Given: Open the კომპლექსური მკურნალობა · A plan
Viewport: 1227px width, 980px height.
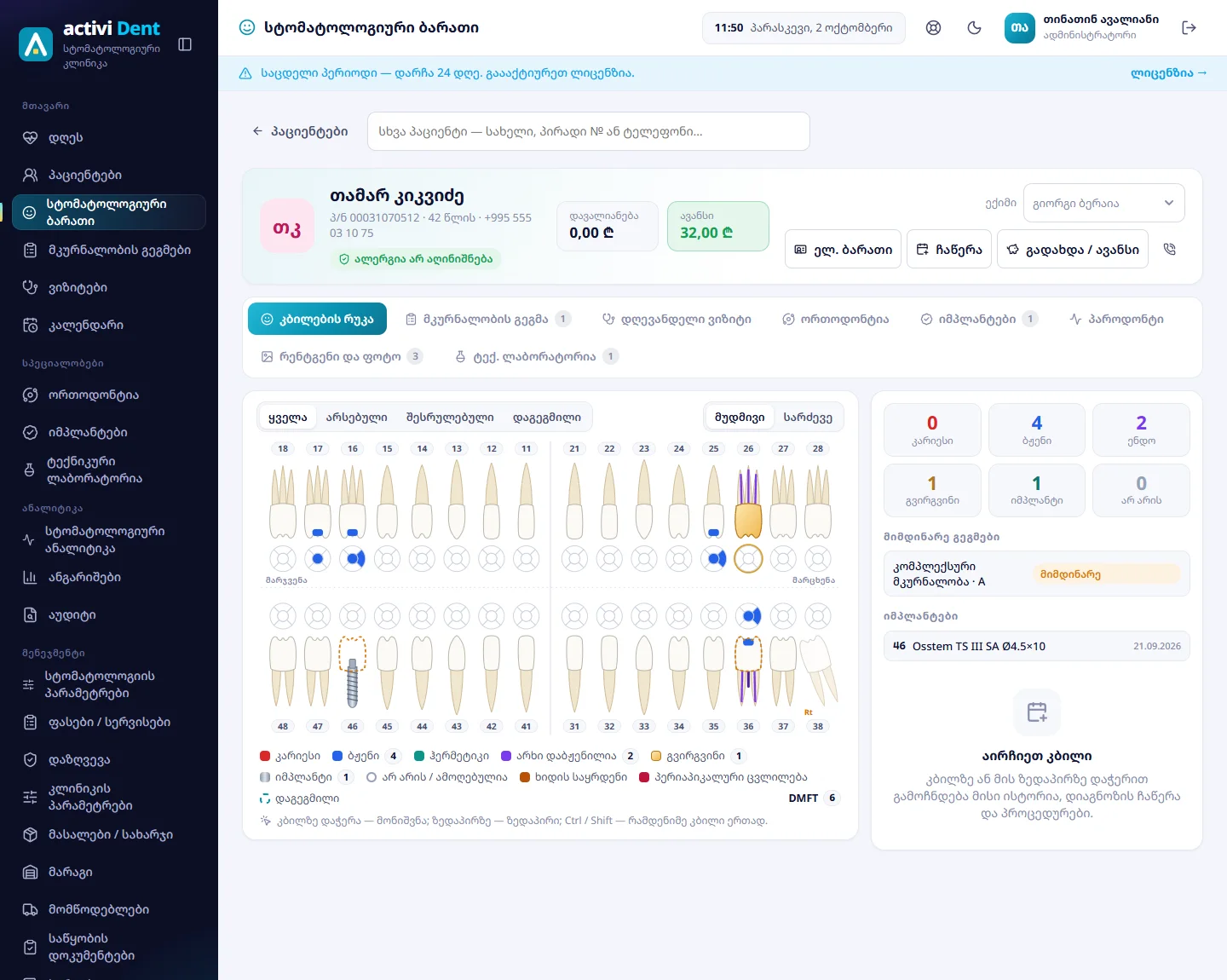Looking at the screenshot, I should pos(1037,574).
